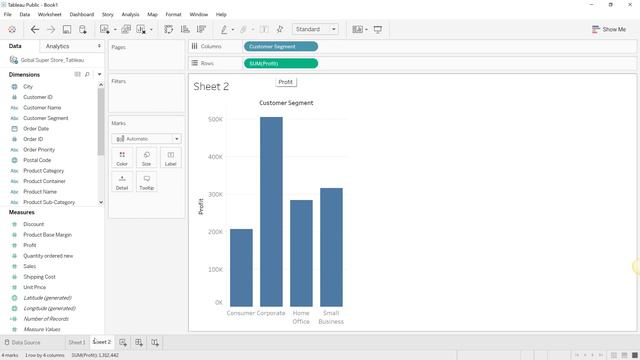Open the Analysis menu
This screenshot has height=360, width=640.
130,14
